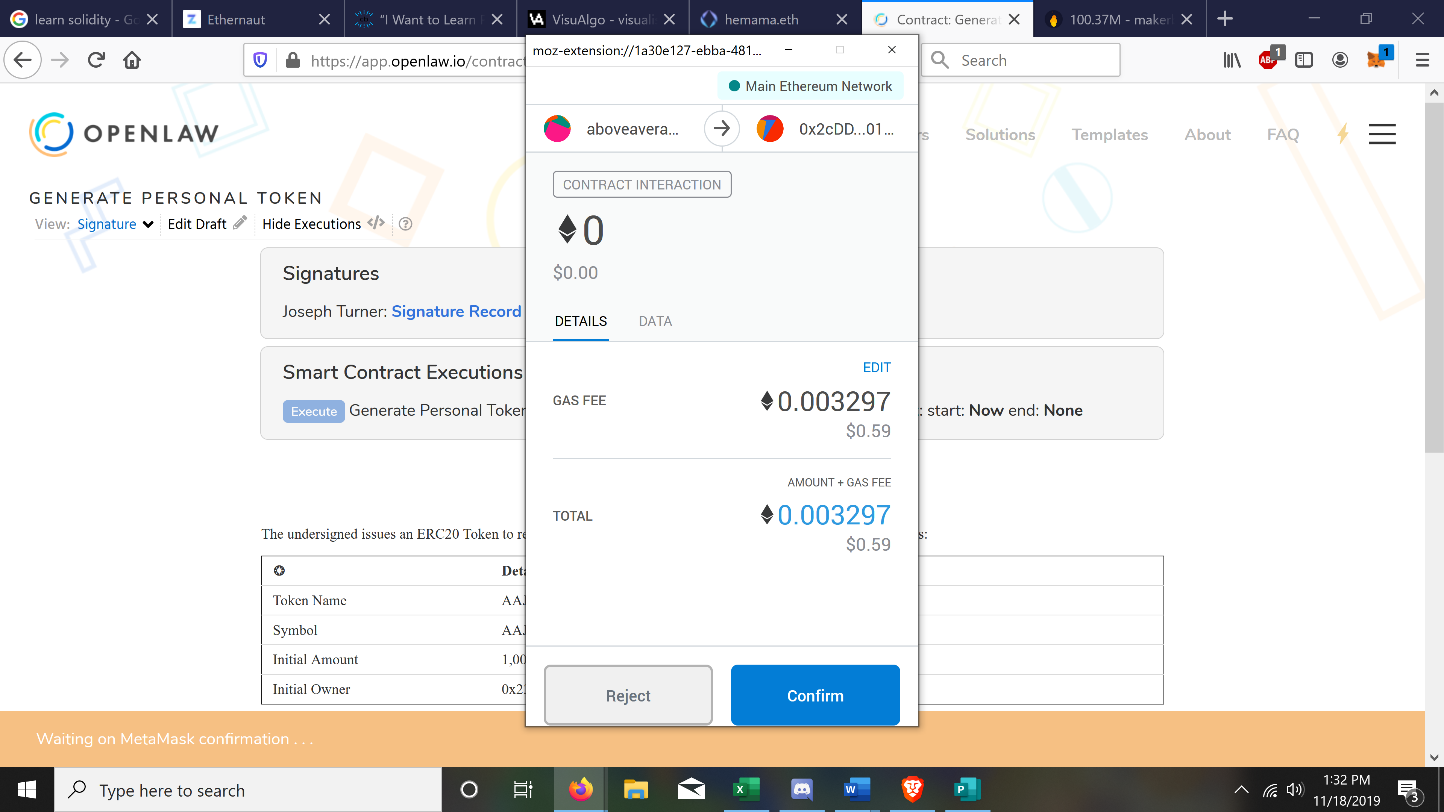Image resolution: width=1444 pixels, height=812 pixels.
Task: Open the OpenLaw hamburger menu
Action: click(x=1382, y=134)
